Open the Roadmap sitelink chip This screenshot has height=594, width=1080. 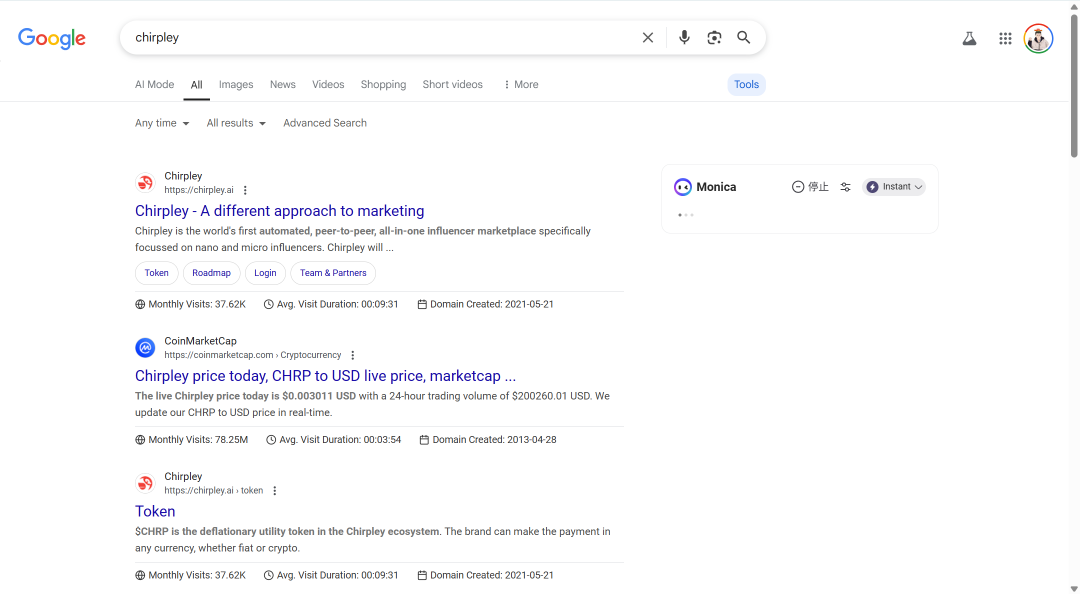pyautogui.click(x=211, y=273)
